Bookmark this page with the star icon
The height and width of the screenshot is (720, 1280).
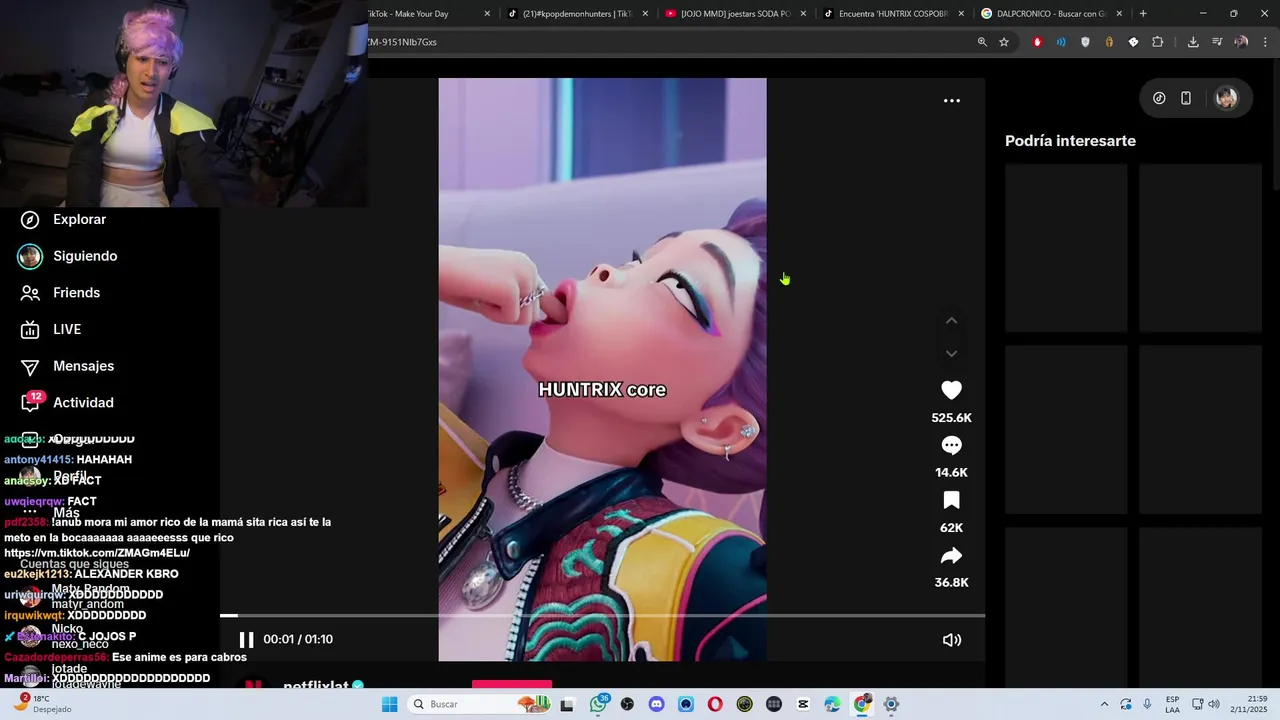[x=1004, y=42]
